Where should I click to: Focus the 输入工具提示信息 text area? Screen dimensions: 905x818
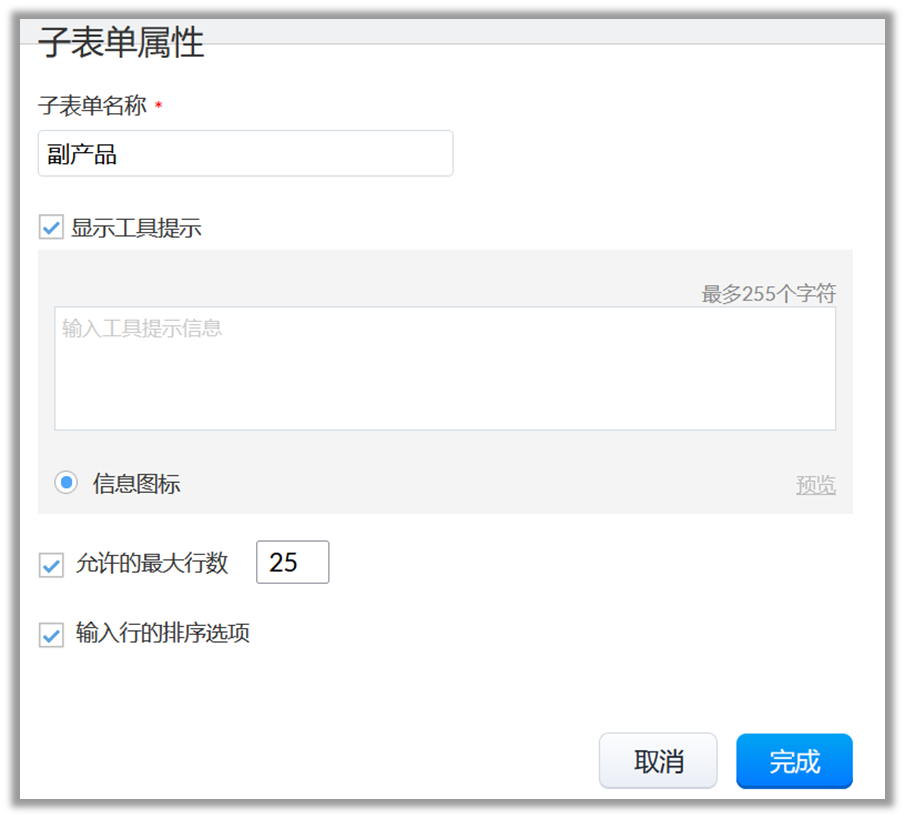coord(444,368)
